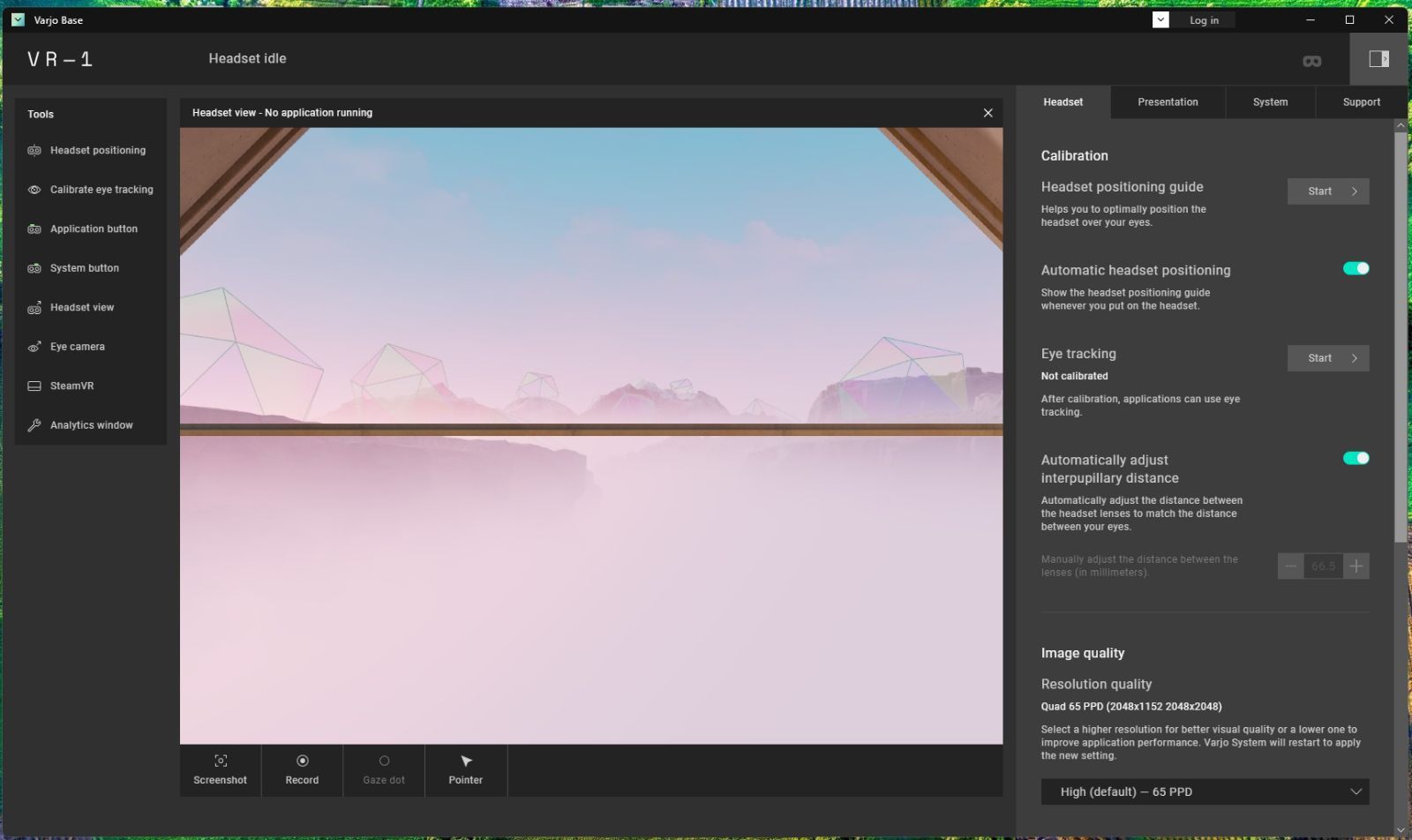1412x840 pixels.
Task: Open the SteamVR tool
Action: click(x=71, y=386)
